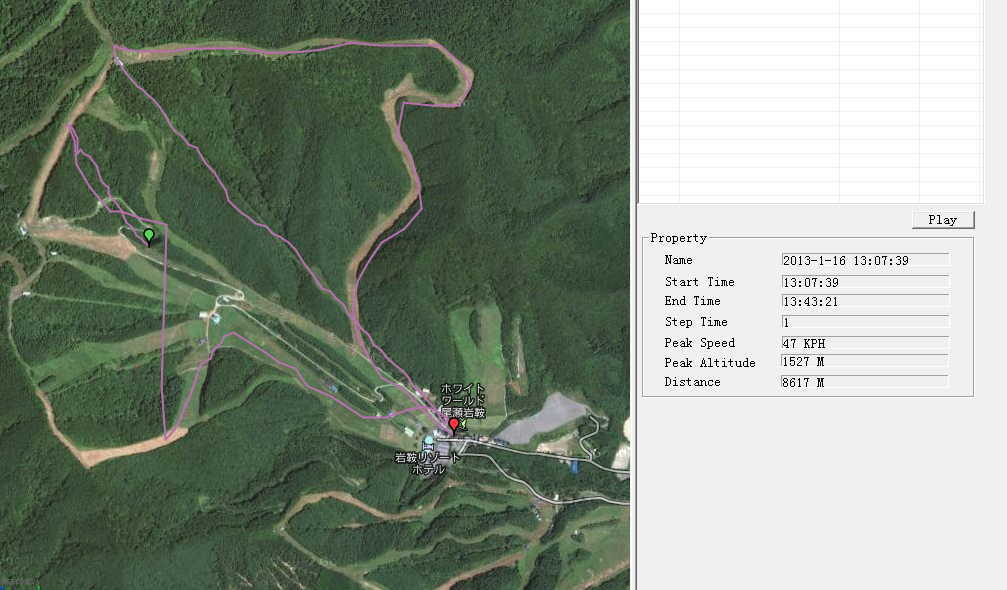This screenshot has height=590, width=1007.
Task: Click the ホワイトワールド尾瀬岩鞍 map label
Action: pos(464,400)
